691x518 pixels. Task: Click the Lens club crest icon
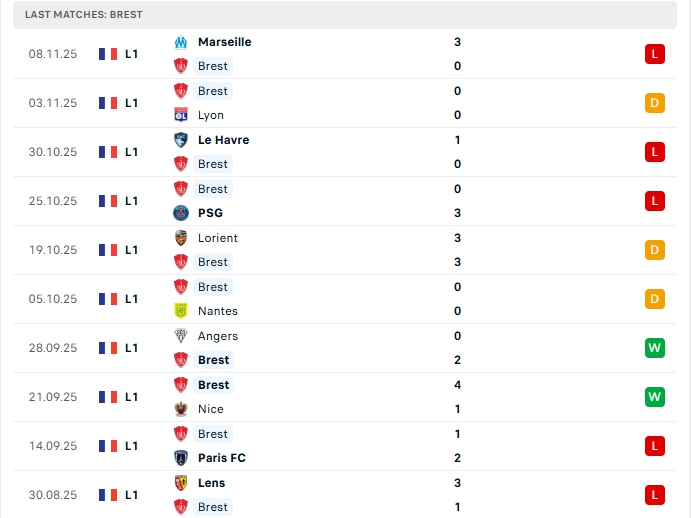[181, 483]
